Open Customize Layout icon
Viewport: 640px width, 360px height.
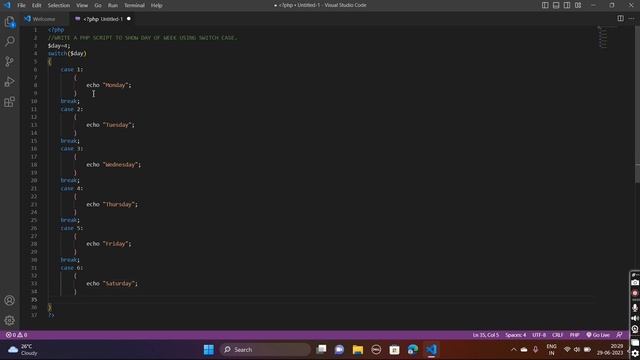pyautogui.click(x=578, y=5)
